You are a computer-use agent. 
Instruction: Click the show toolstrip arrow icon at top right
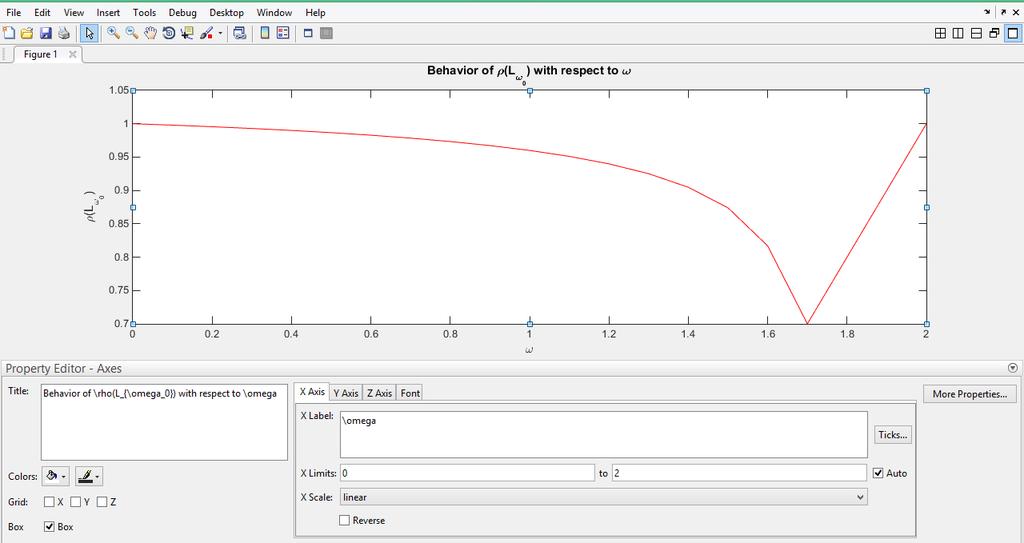pos(987,12)
